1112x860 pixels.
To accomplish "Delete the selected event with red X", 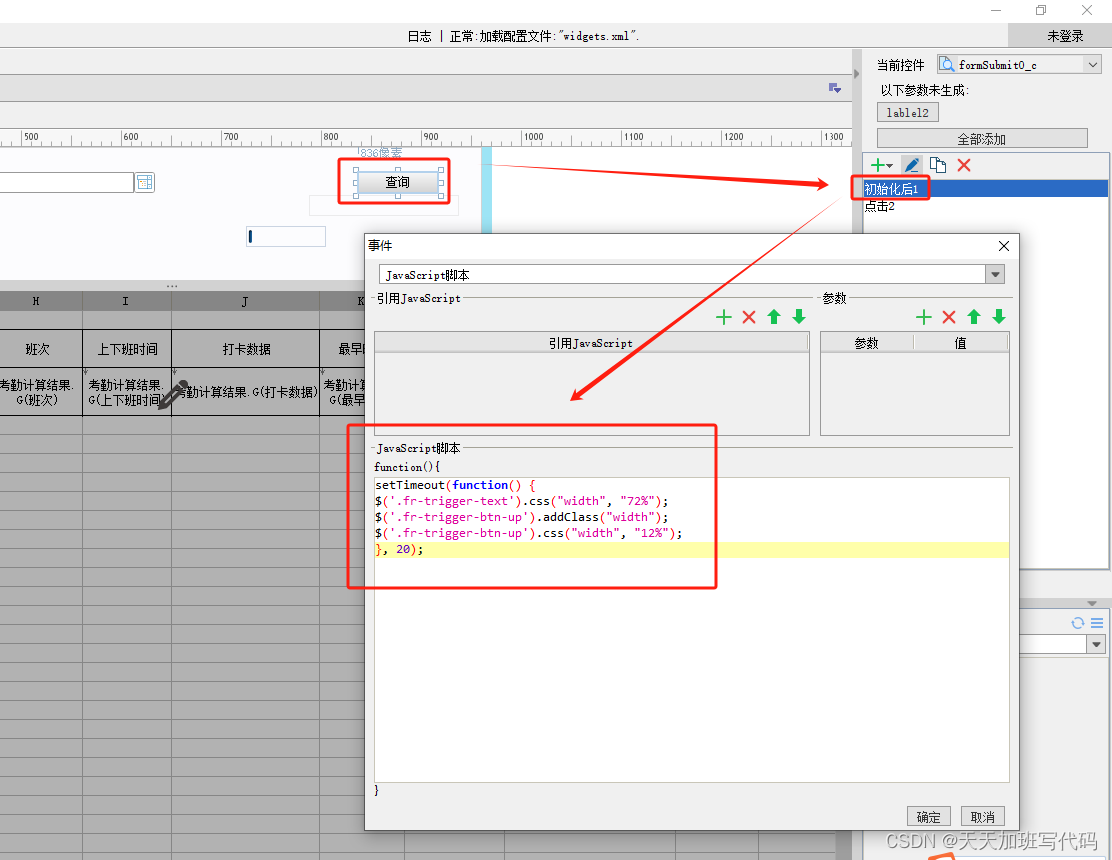I will click(964, 165).
